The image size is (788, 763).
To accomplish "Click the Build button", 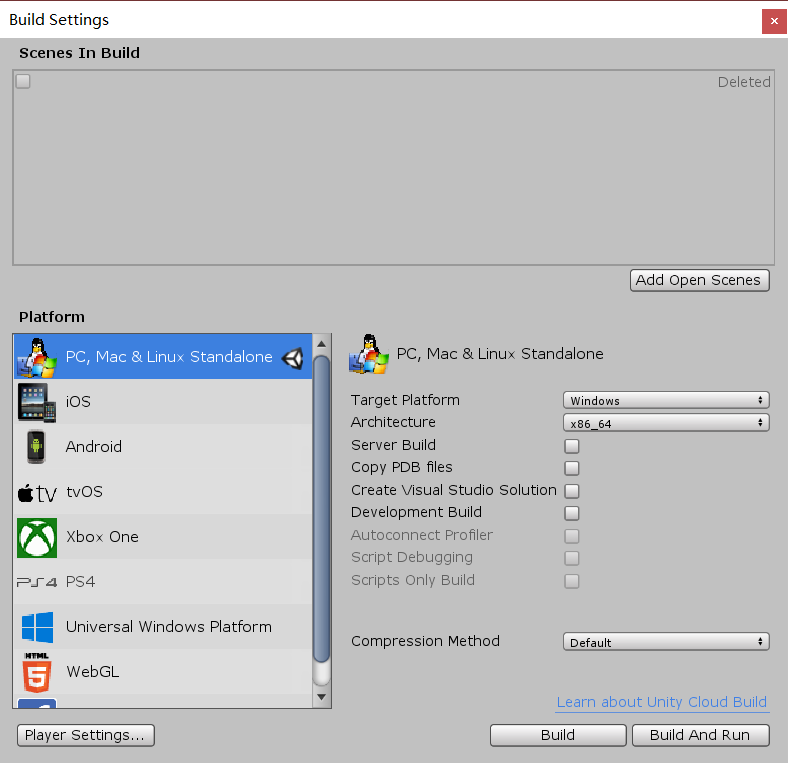I will (x=558, y=735).
